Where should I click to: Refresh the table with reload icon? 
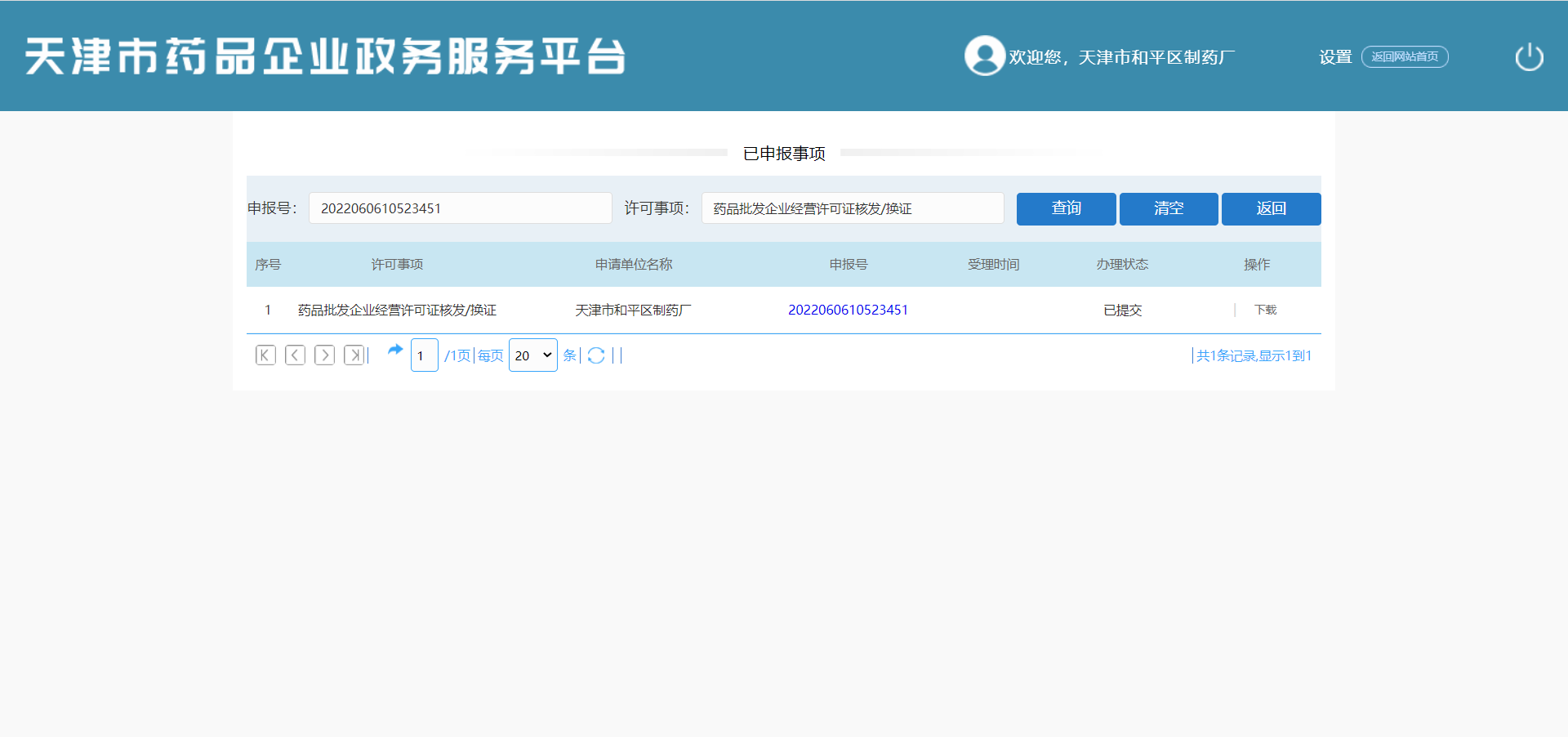(596, 355)
